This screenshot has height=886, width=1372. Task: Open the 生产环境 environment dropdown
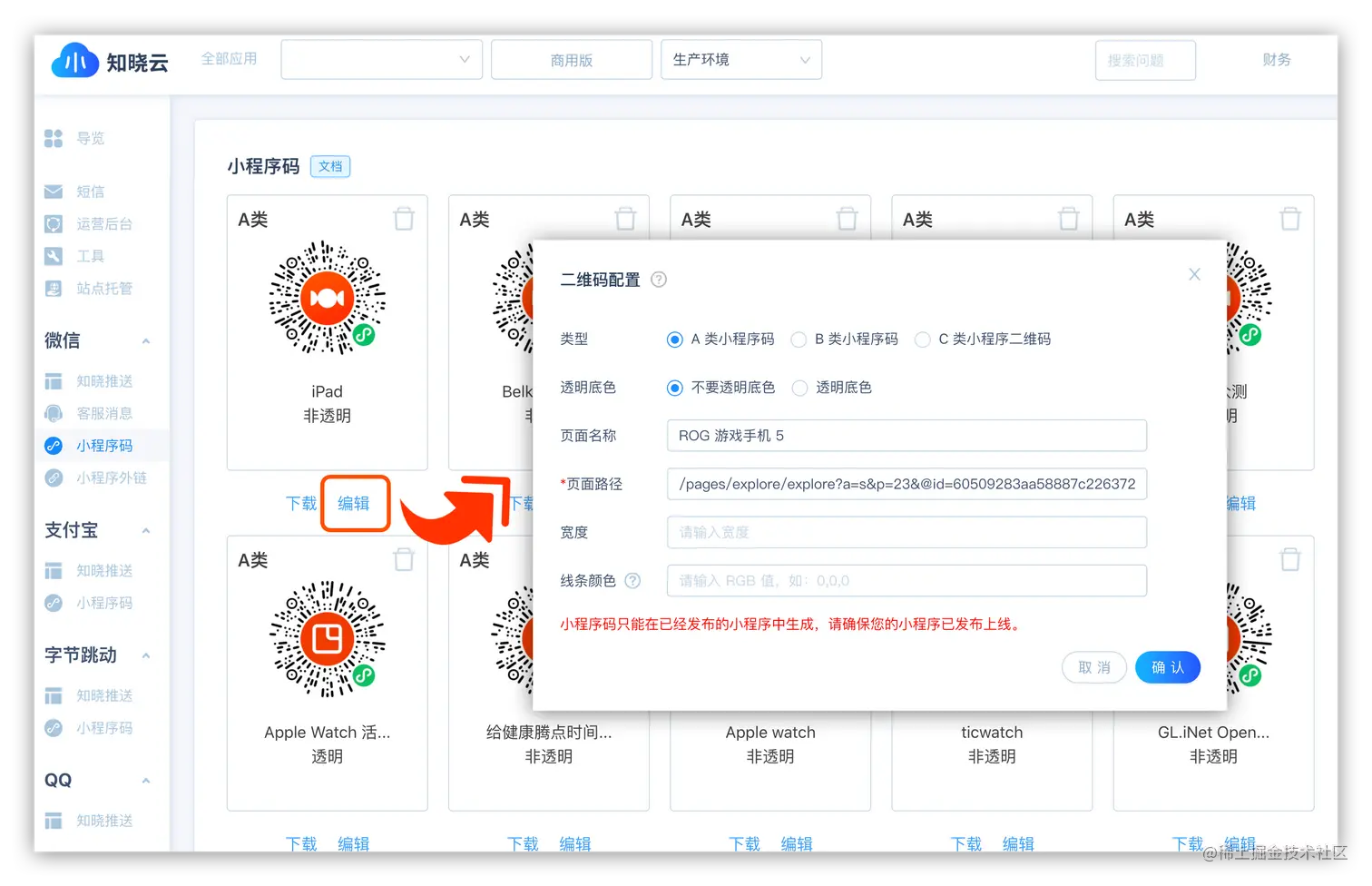[740, 59]
